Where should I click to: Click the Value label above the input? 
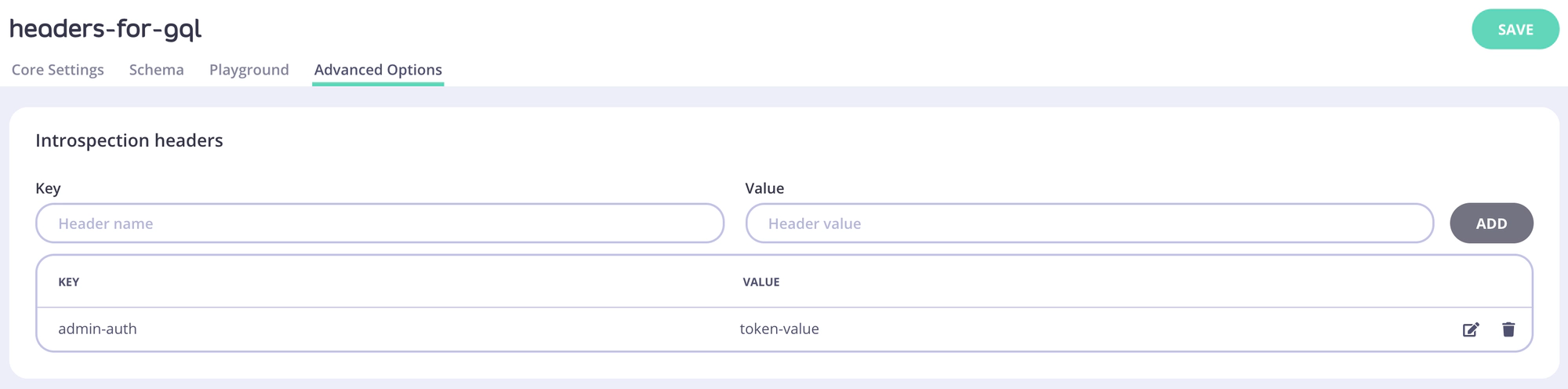[x=764, y=188]
